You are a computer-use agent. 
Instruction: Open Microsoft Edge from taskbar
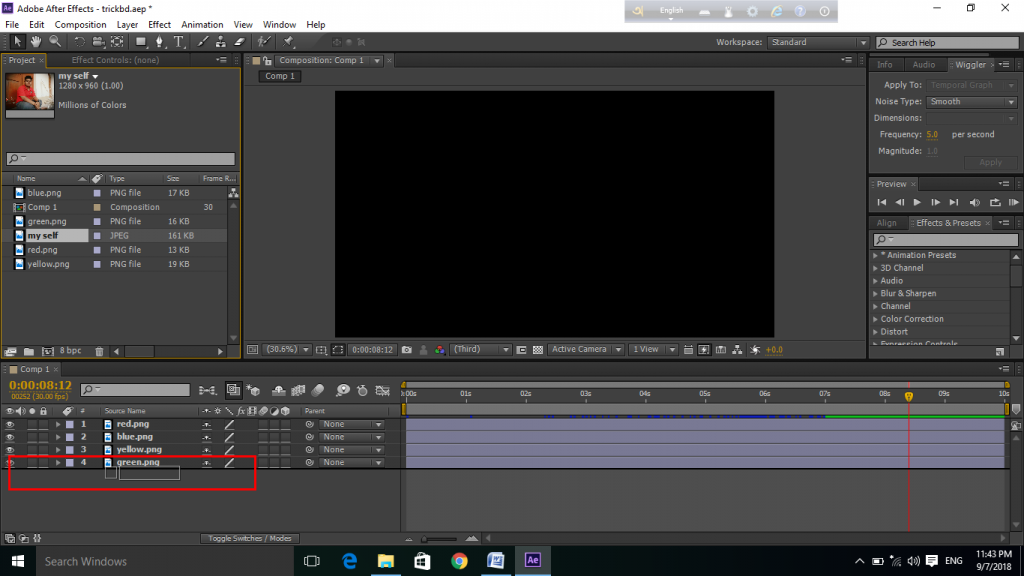coord(349,561)
